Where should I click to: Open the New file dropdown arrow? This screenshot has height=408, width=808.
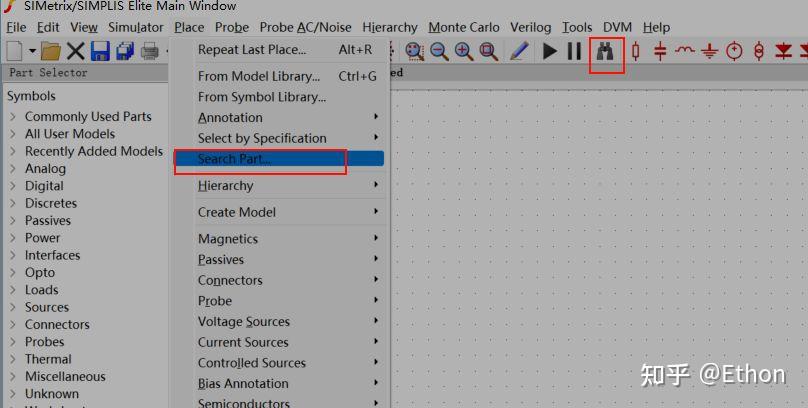click(x=32, y=51)
